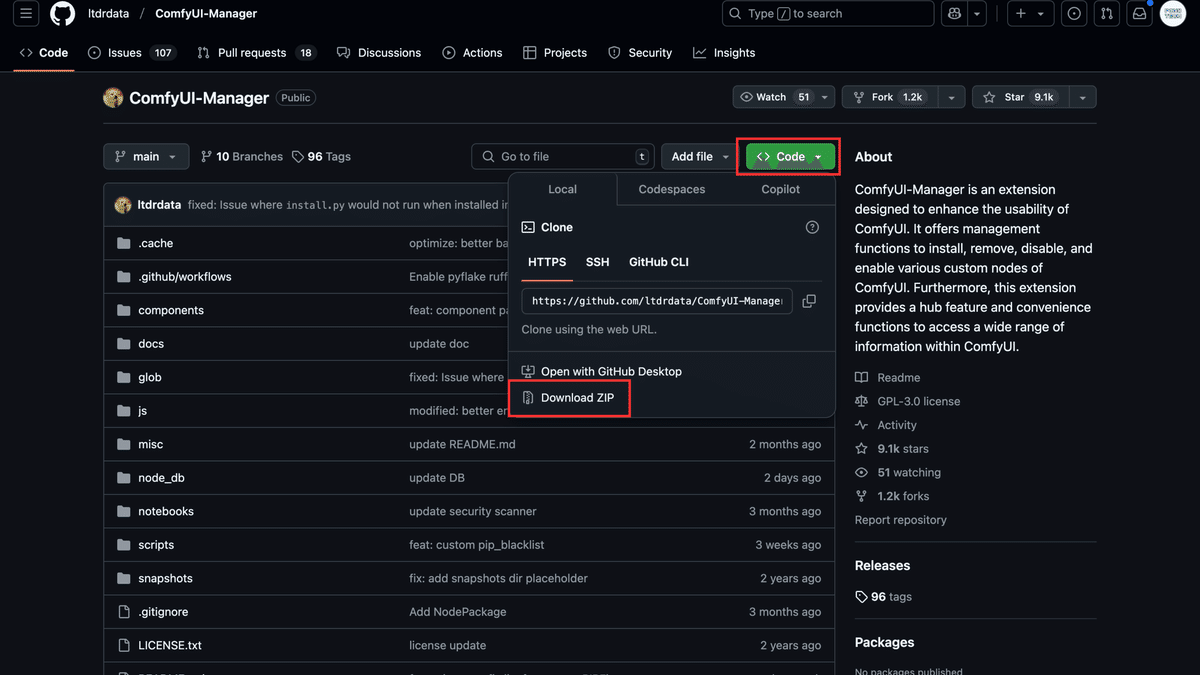Open the issues inbox icon in header
The height and width of the screenshot is (675, 1200).
pos(1074,14)
